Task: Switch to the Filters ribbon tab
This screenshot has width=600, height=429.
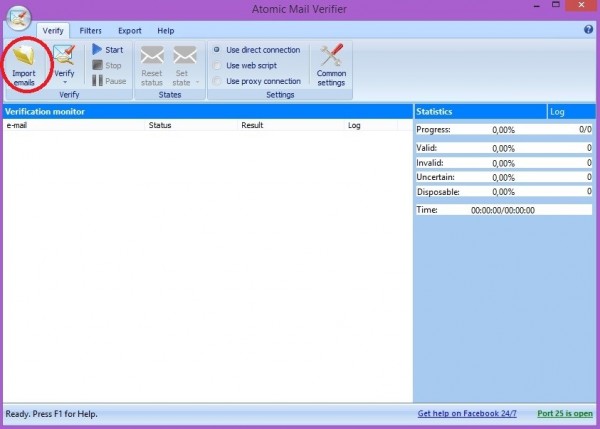Action: click(x=90, y=31)
